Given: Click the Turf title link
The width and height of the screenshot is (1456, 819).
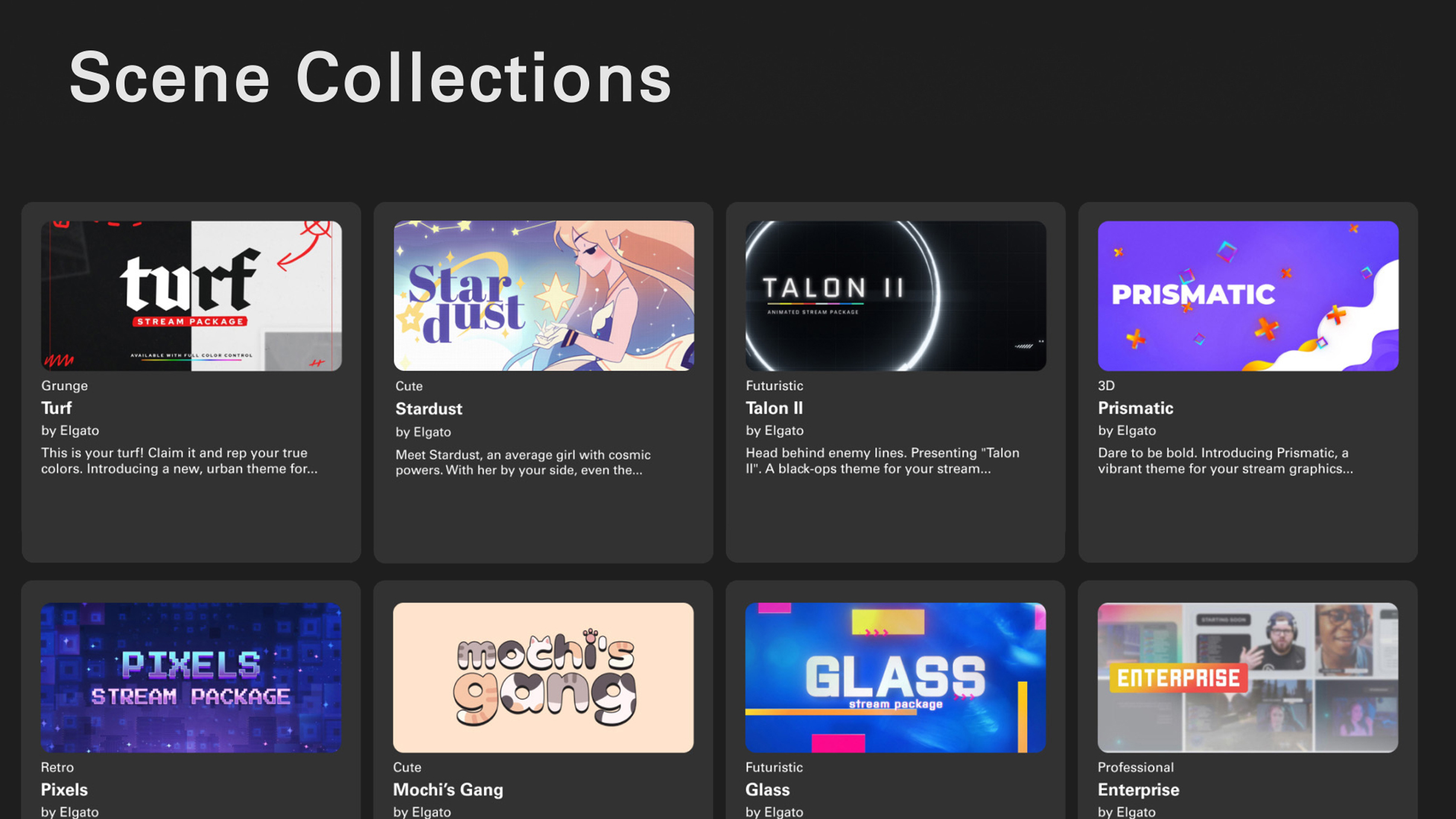Looking at the screenshot, I should (x=57, y=408).
